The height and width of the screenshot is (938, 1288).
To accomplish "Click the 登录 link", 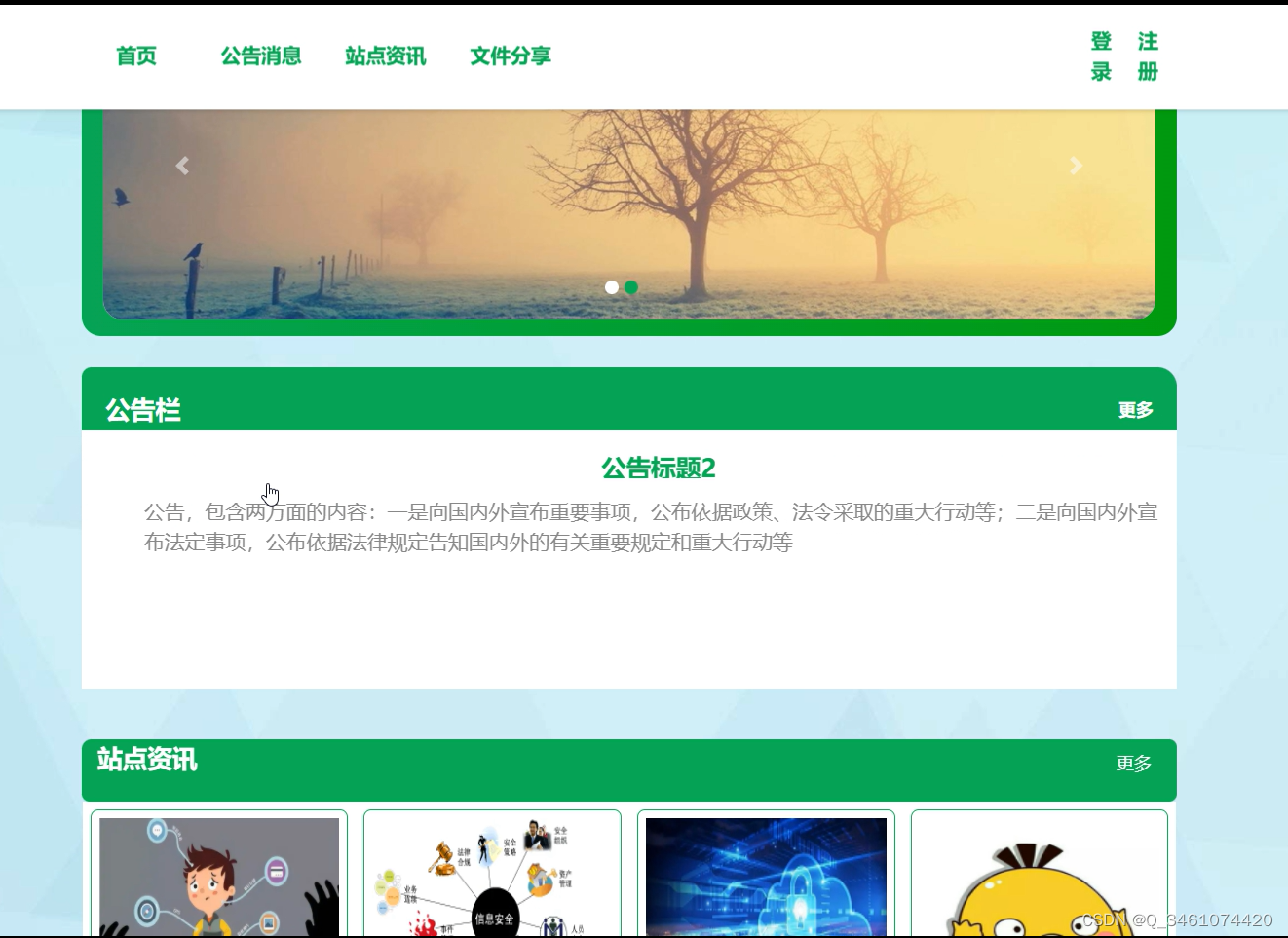I will 1101,56.
